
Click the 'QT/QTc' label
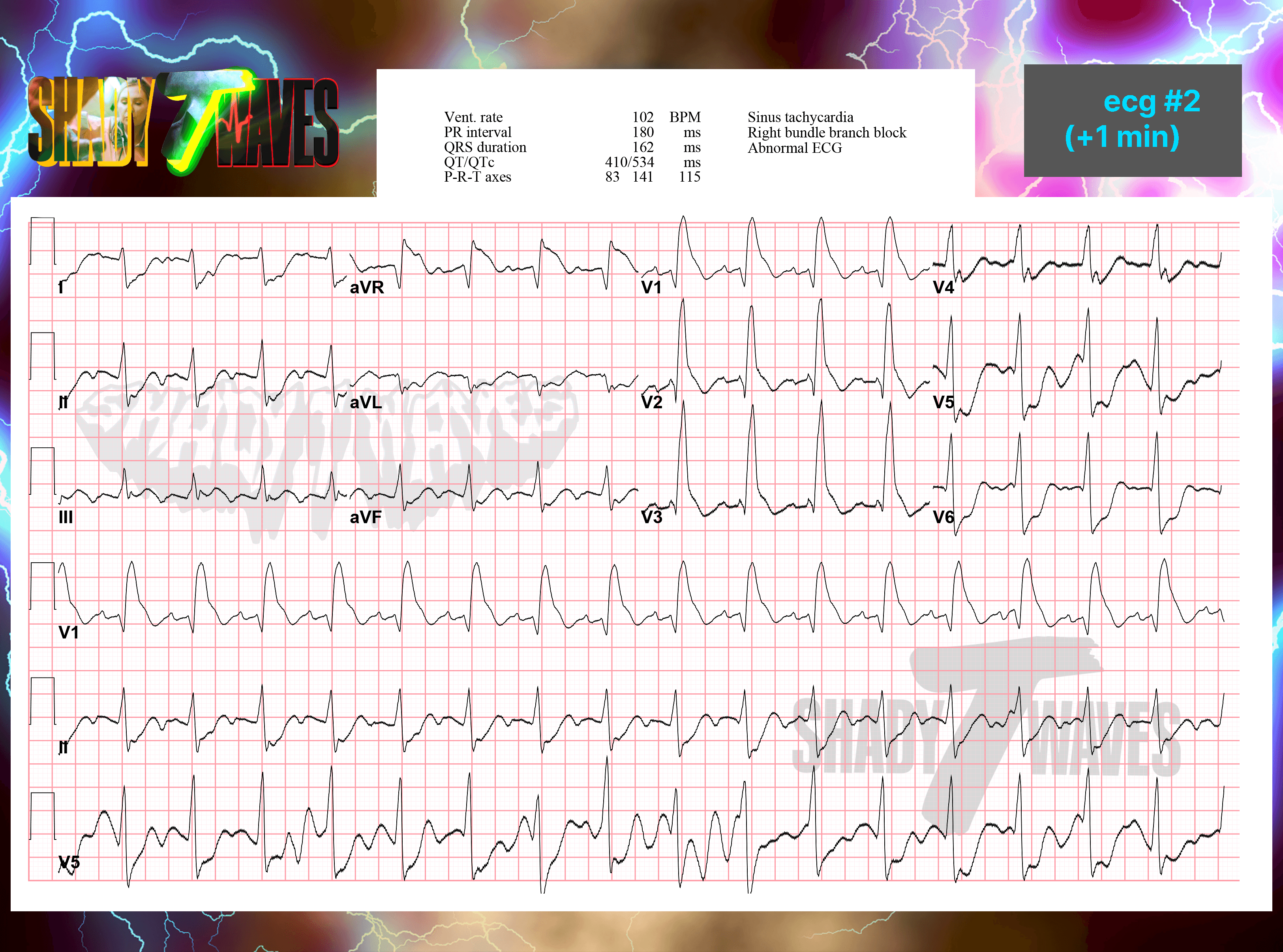469,162
